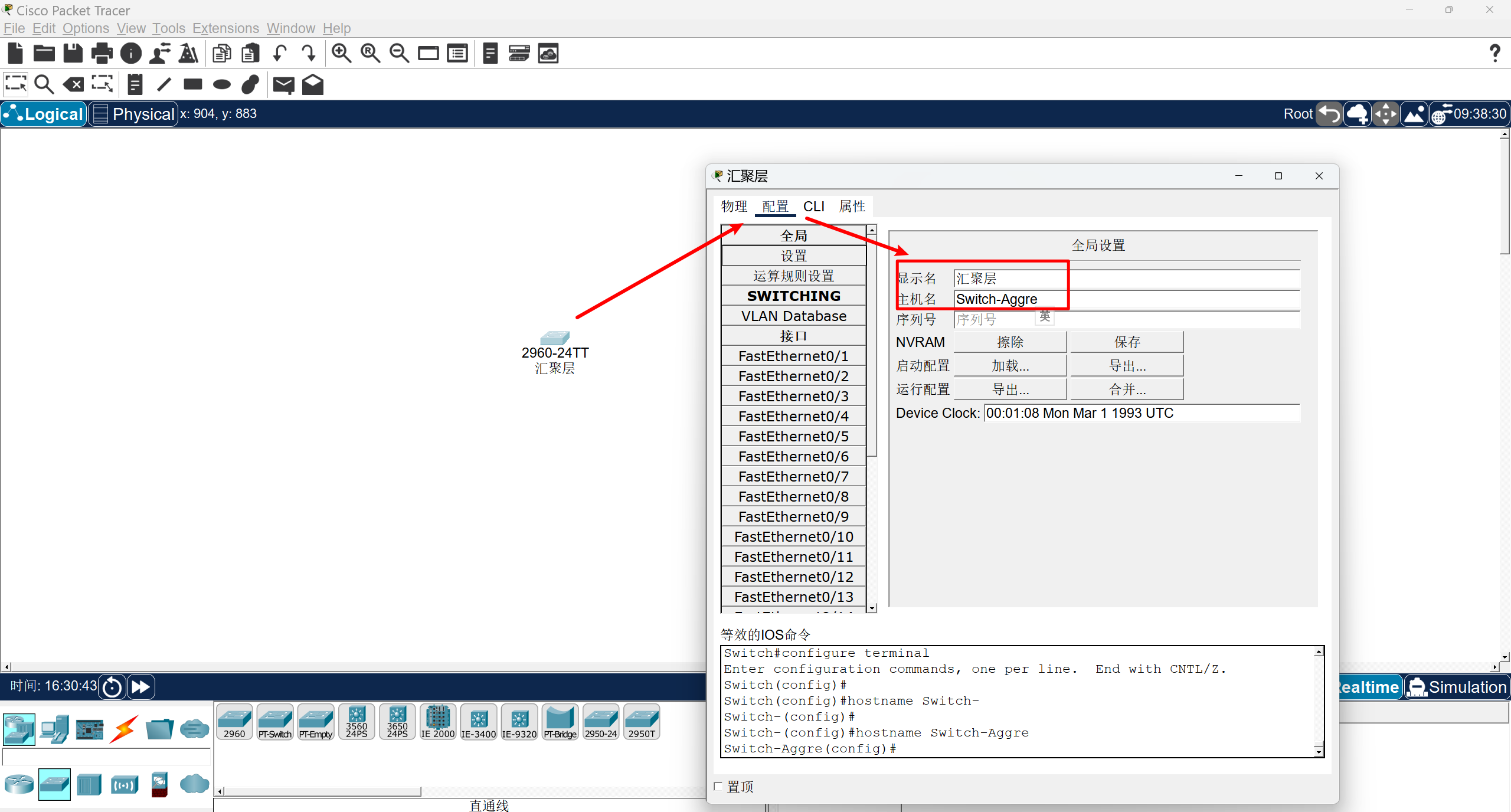Create a new file from the toolbar

coord(15,54)
